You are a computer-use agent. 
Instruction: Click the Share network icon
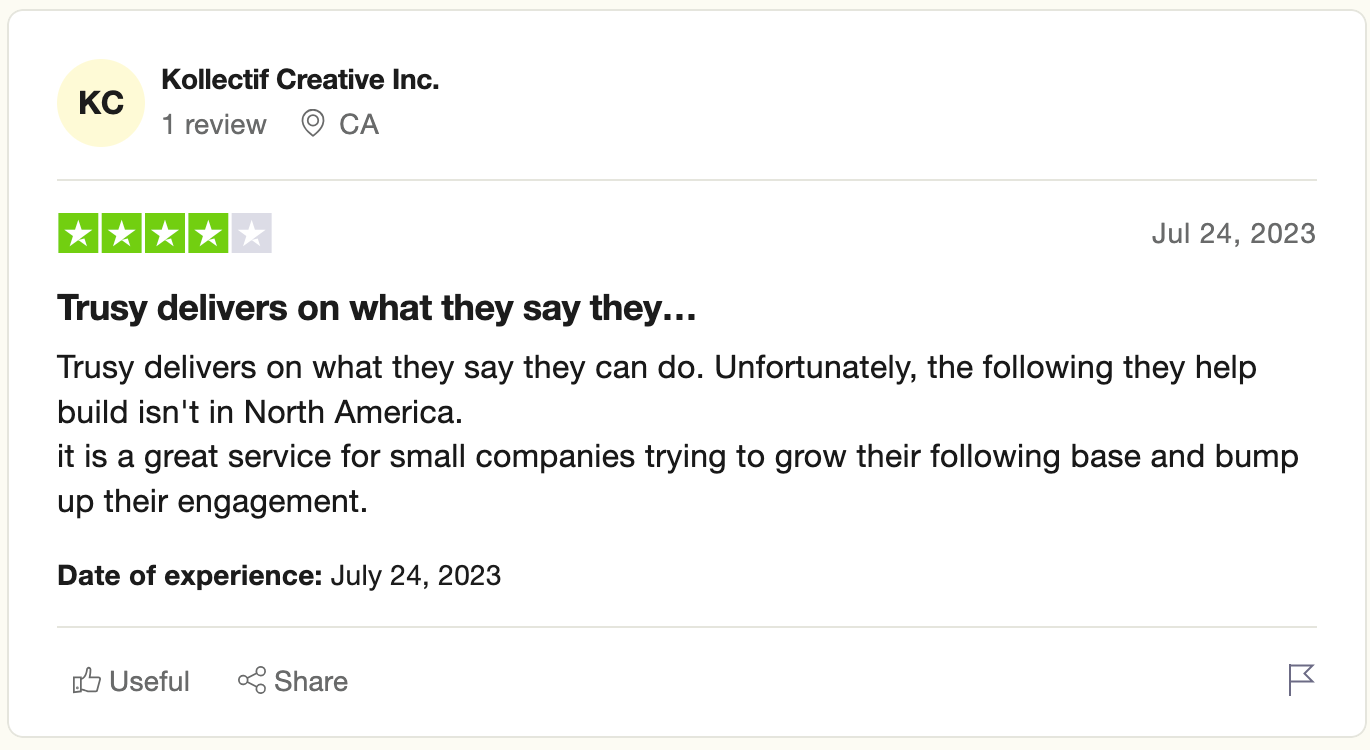(252, 681)
